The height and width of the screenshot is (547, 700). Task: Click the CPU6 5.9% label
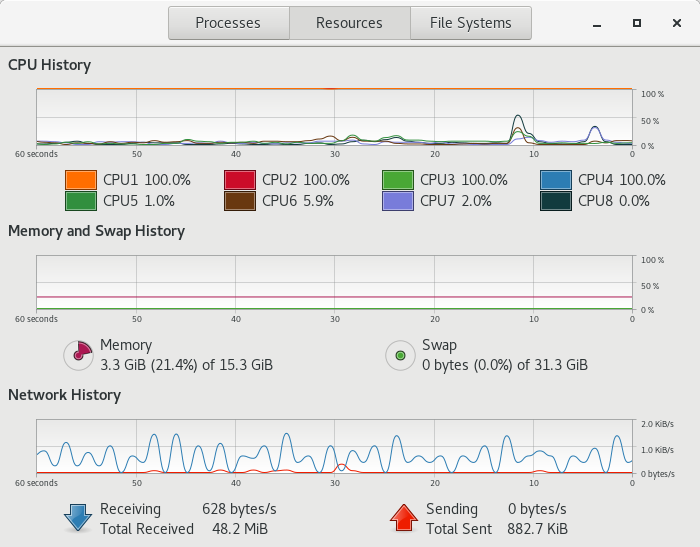point(298,201)
